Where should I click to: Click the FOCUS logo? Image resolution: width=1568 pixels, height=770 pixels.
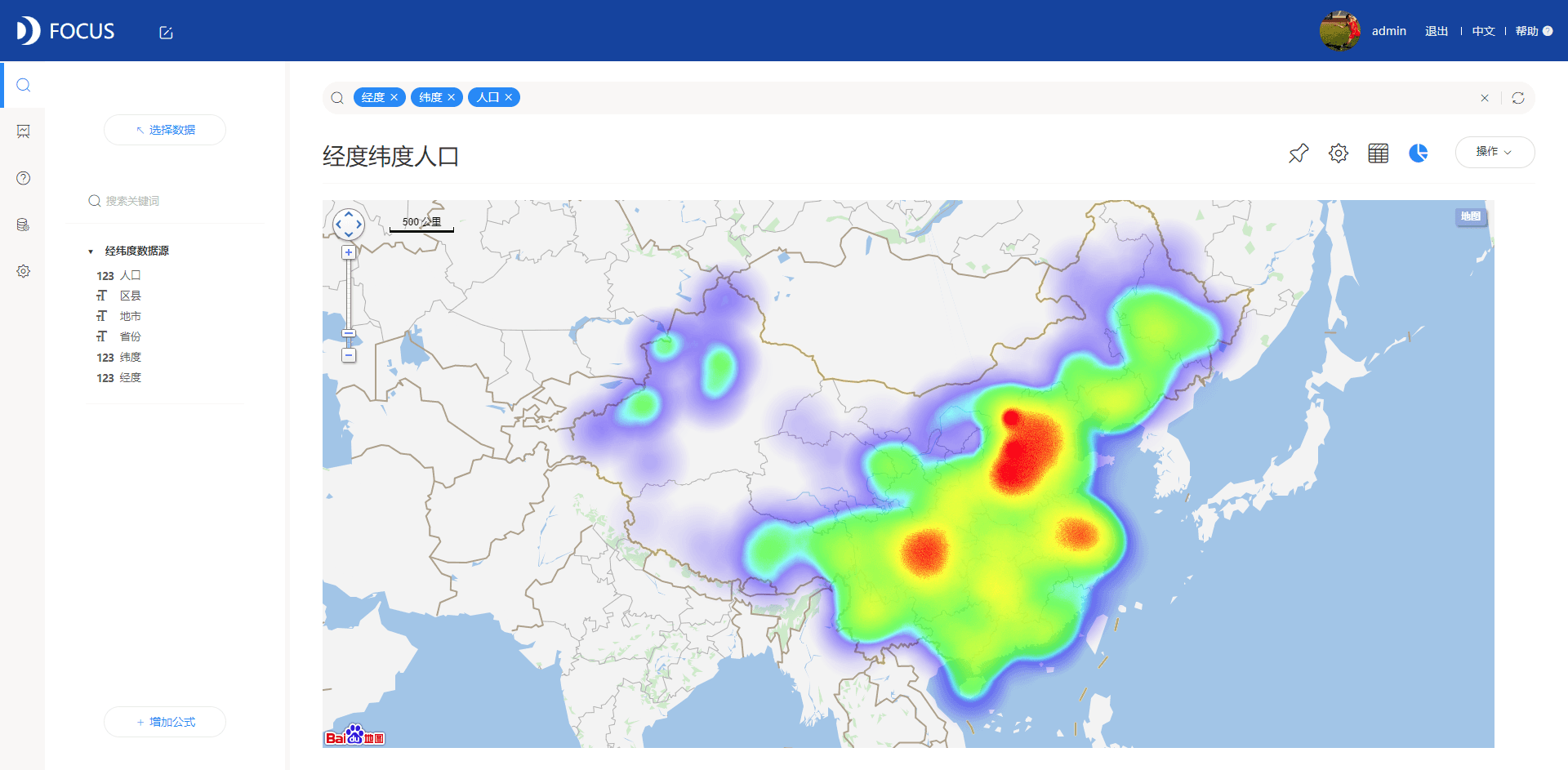click(65, 31)
